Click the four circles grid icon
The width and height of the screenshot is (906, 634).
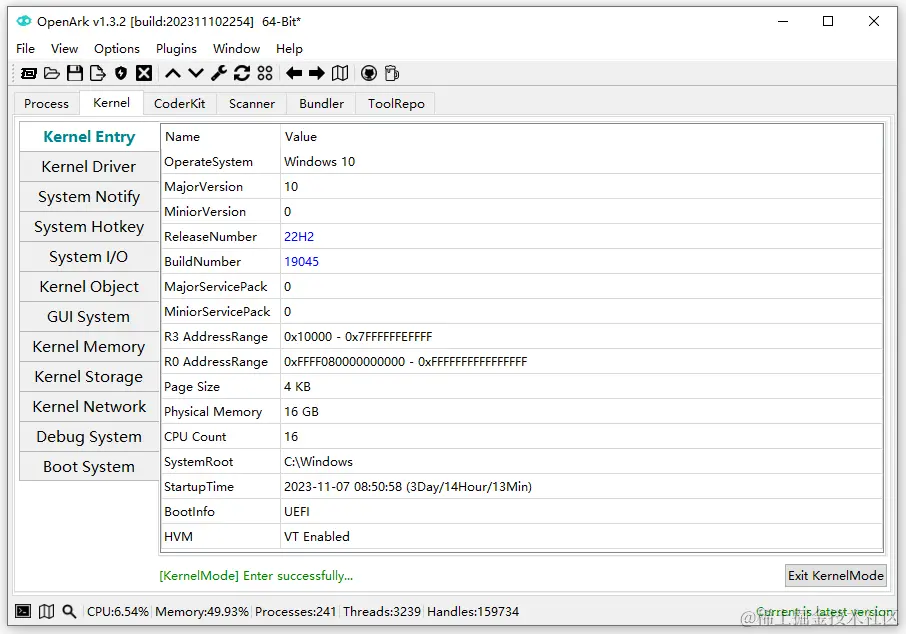pos(265,73)
